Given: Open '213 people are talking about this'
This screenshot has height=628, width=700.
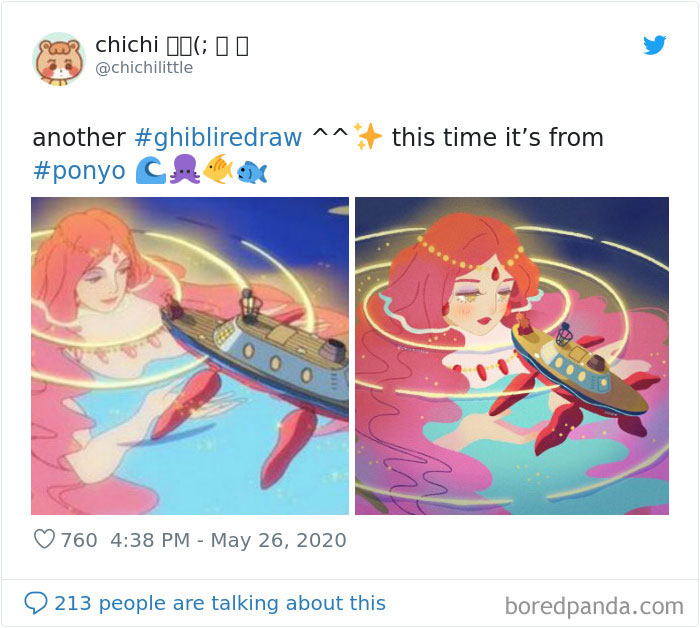Looking at the screenshot, I should tap(220, 603).
